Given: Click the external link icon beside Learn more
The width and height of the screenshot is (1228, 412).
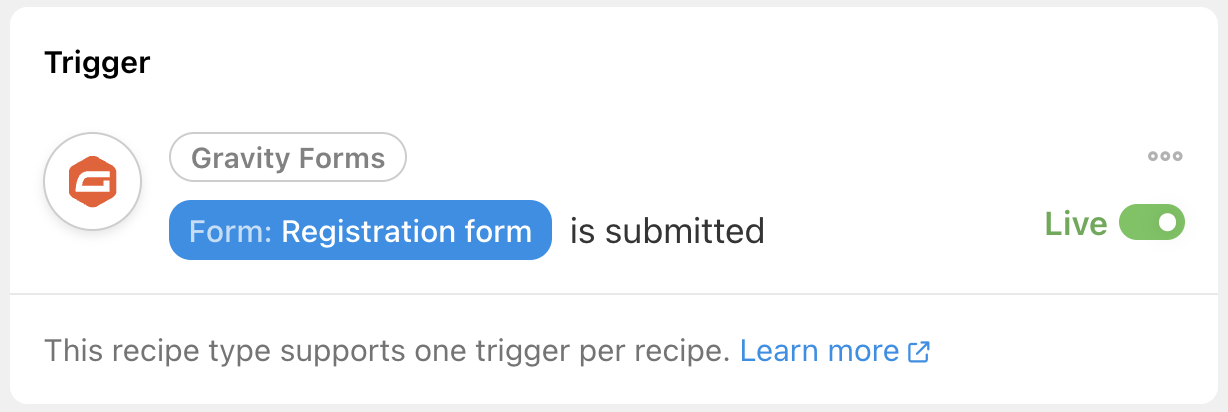Looking at the screenshot, I should coord(919,352).
